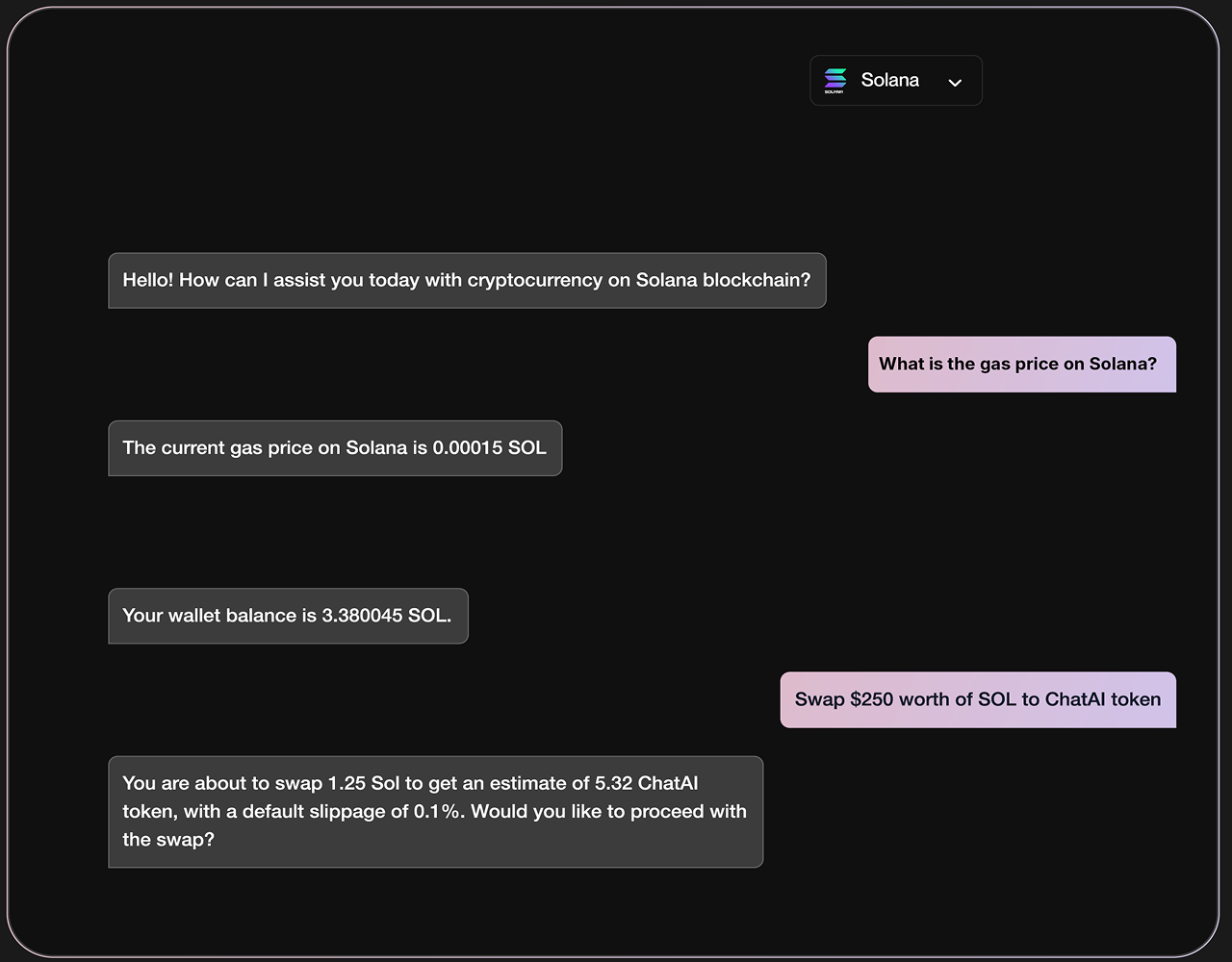Click the wallet balance message bubble
The image size is (1232, 962).
click(288, 616)
